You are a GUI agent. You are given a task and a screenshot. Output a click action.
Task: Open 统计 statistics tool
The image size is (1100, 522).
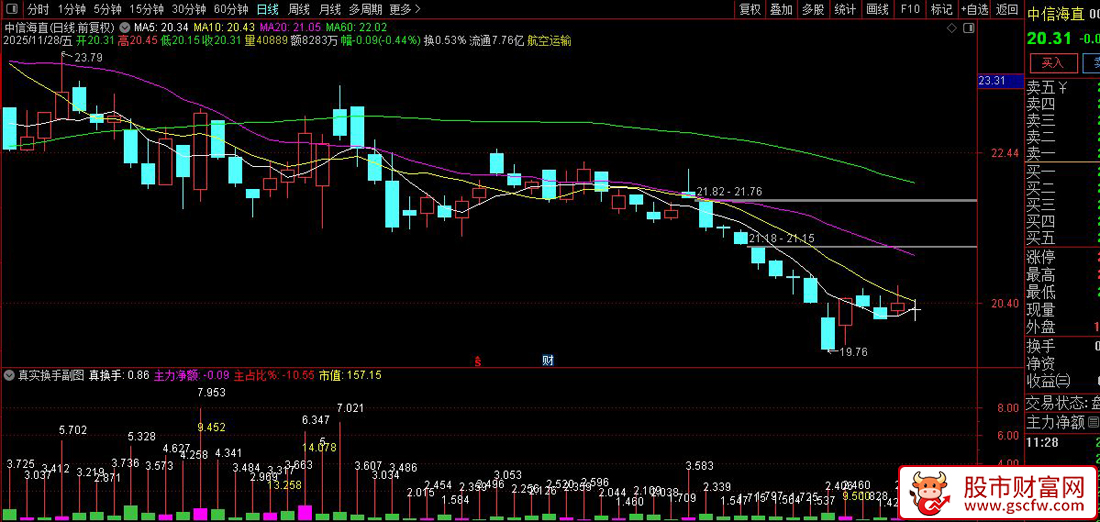tap(845, 9)
